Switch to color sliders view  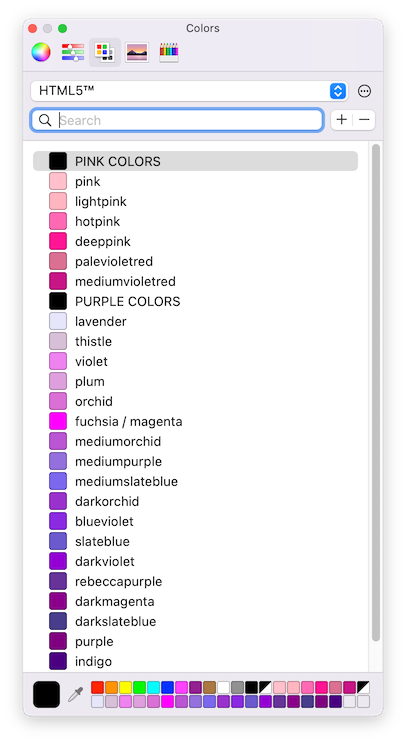click(x=72, y=52)
